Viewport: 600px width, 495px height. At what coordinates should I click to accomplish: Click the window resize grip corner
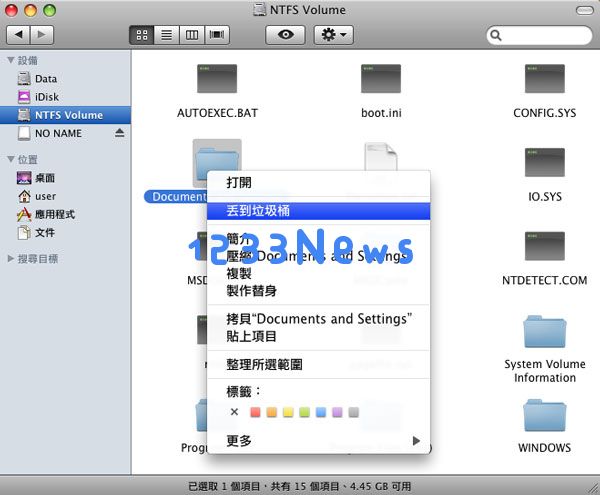point(593,488)
